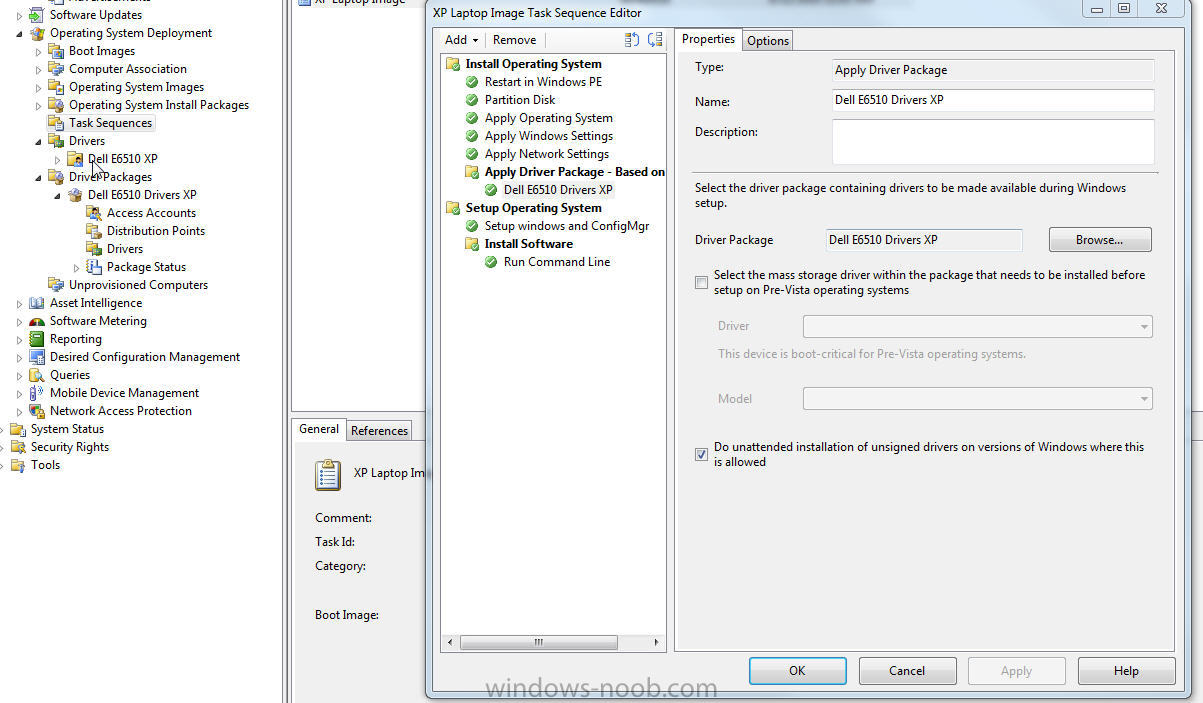Click the Name field containing Dell E6510 Drivers XP
This screenshot has height=703, width=1203.
pyautogui.click(x=993, y=100)
